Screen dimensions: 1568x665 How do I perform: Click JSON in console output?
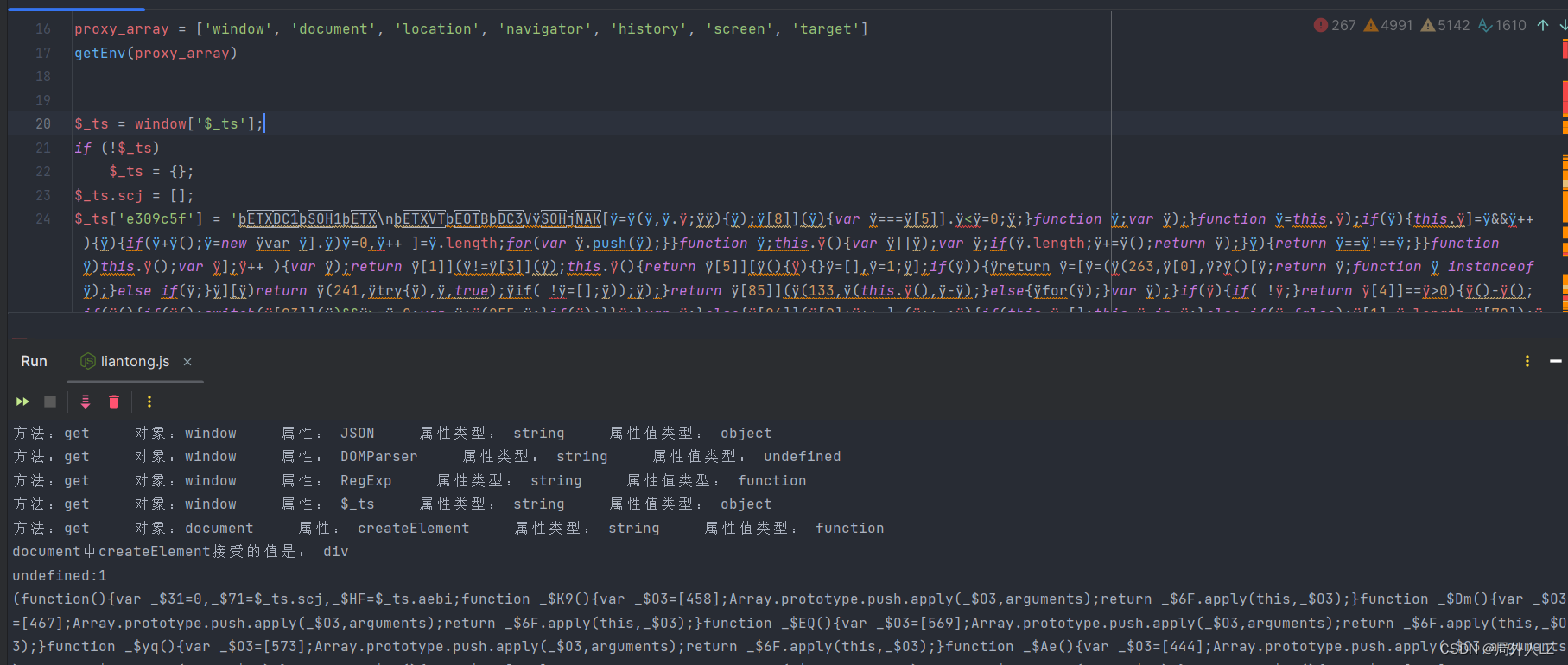tap(357, 434)
